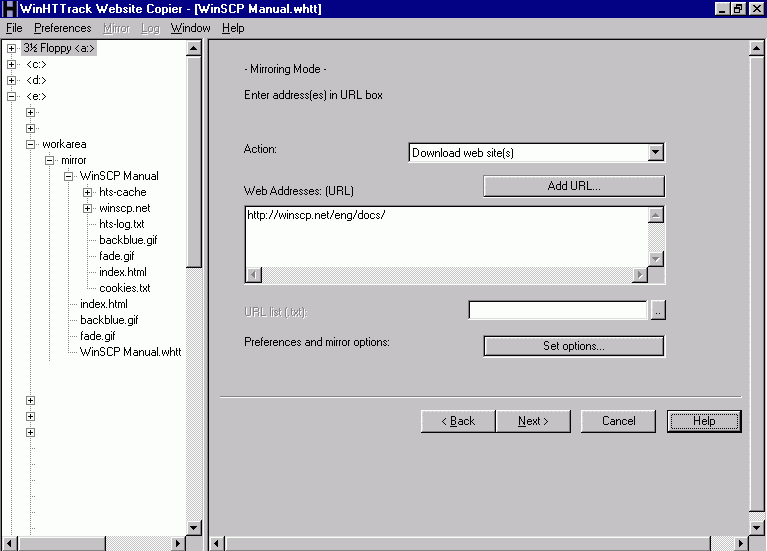Select fade.gif under WinSCP Manual folder
The height and width of the screenshot is (551, 767).
116,256
